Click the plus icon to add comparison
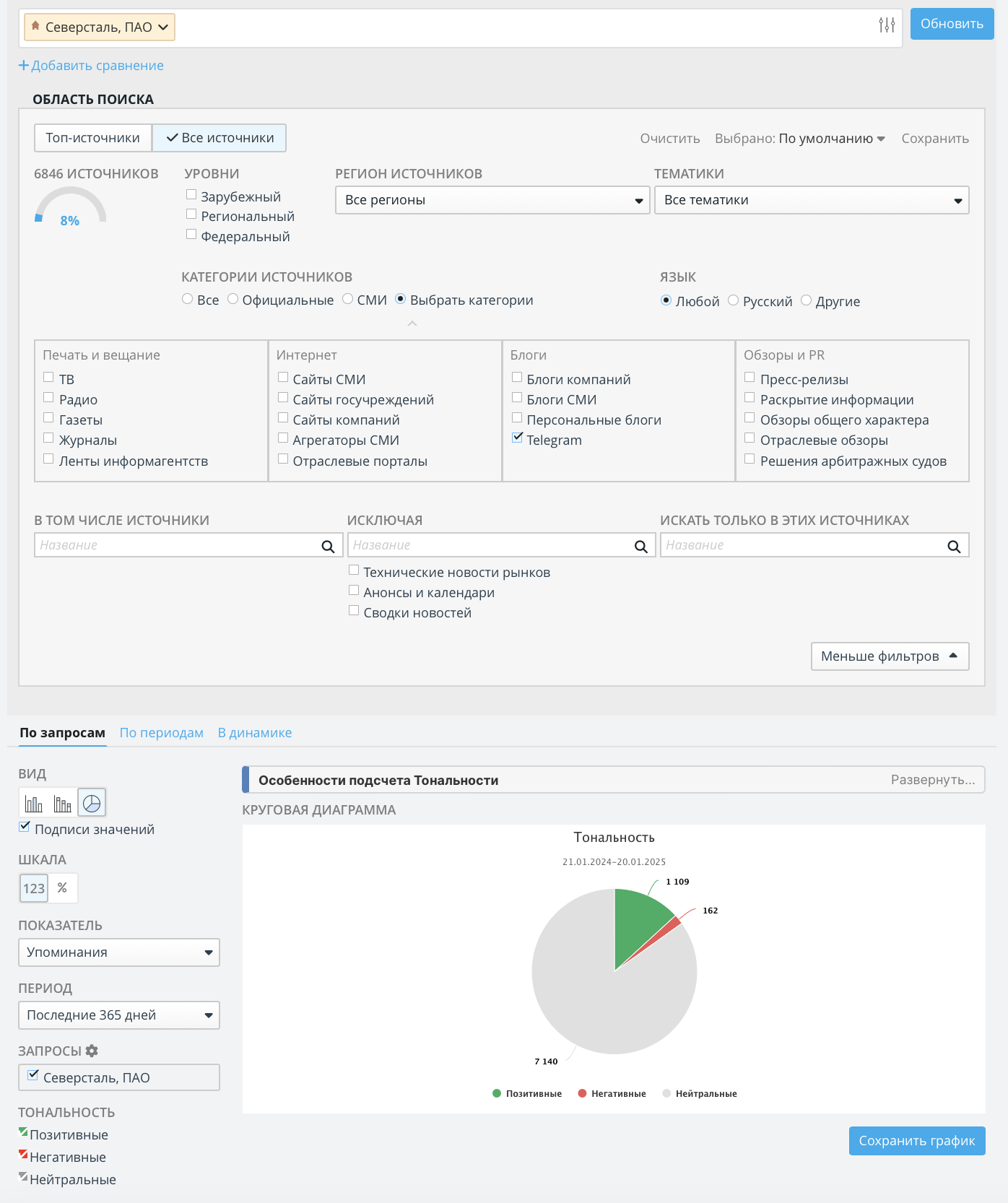Screen dimensions: 1008x1203 coord(24,66)
